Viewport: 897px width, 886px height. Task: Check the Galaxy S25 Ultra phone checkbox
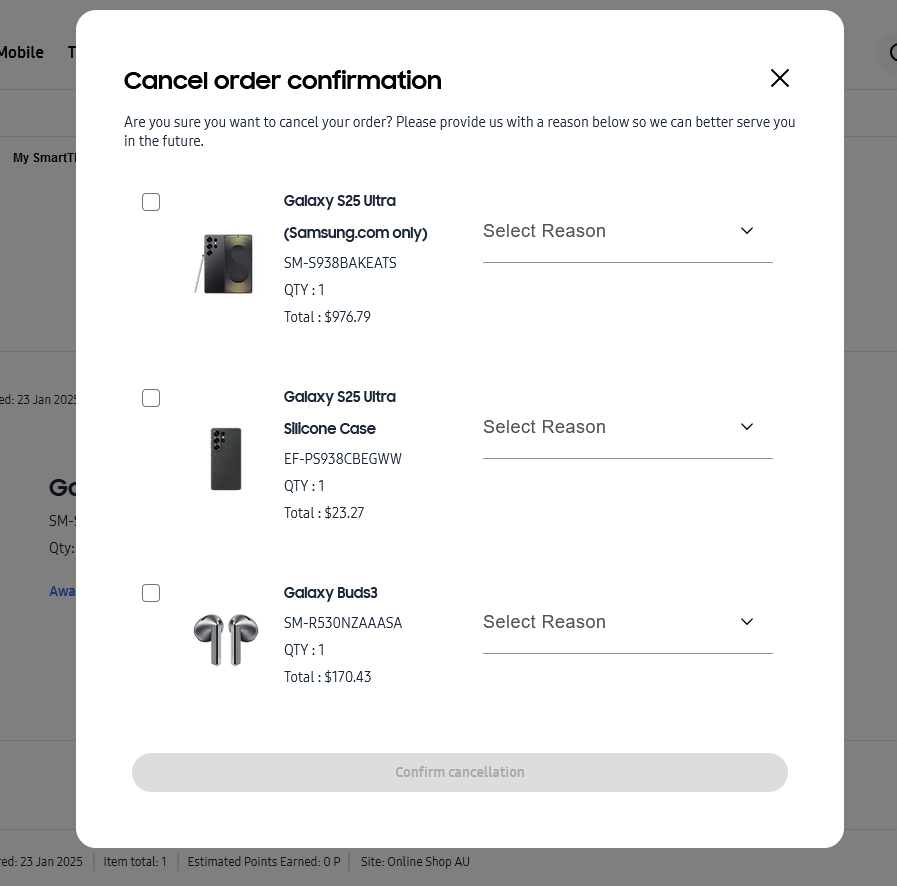151,202
